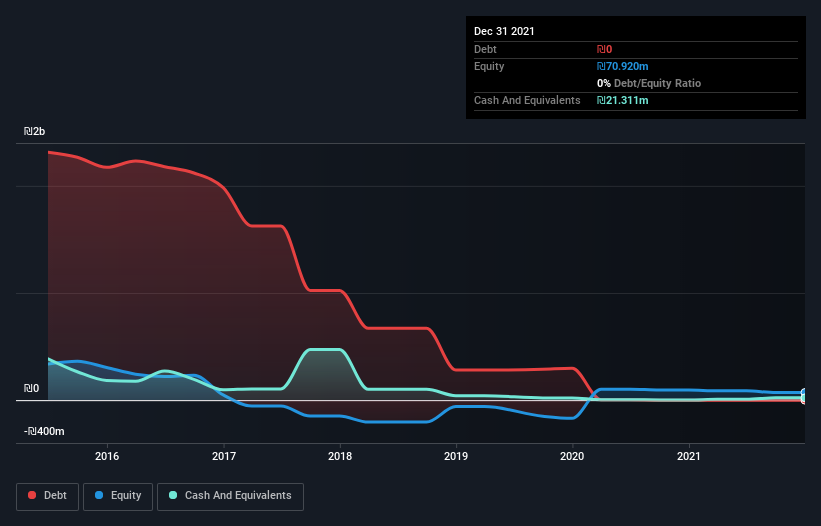Click the 2021 x-axis label
The width and height of the screenshot is (821, 526).
point(689,456)
